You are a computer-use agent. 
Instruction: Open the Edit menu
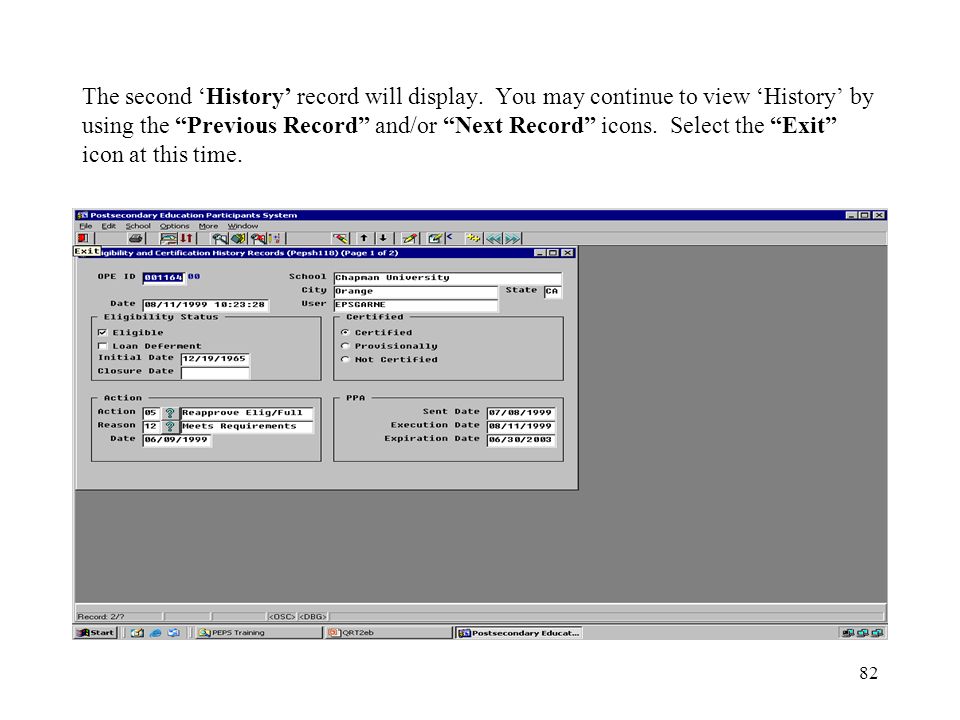[108, 226]
